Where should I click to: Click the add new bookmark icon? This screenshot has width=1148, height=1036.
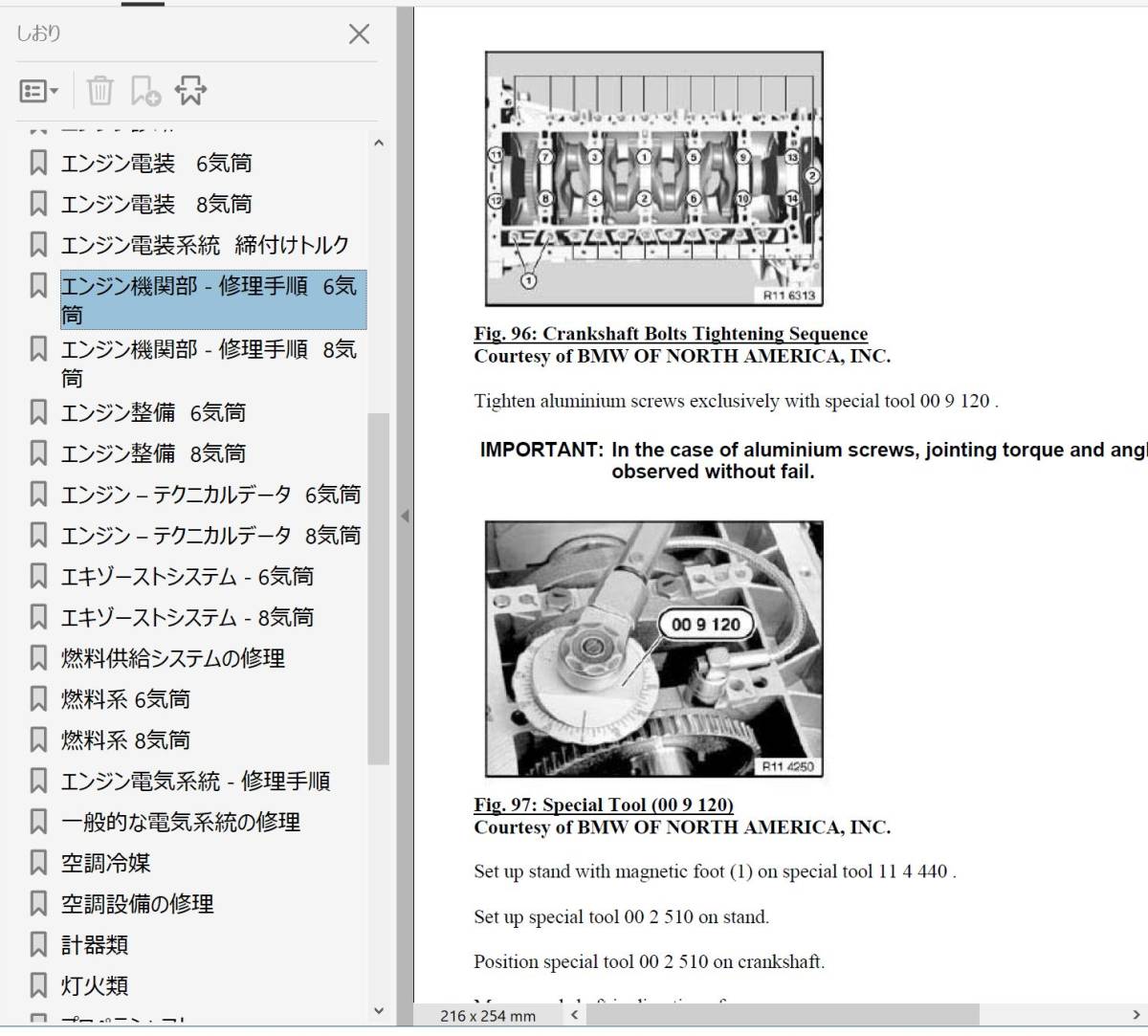[x=145, y=91]
